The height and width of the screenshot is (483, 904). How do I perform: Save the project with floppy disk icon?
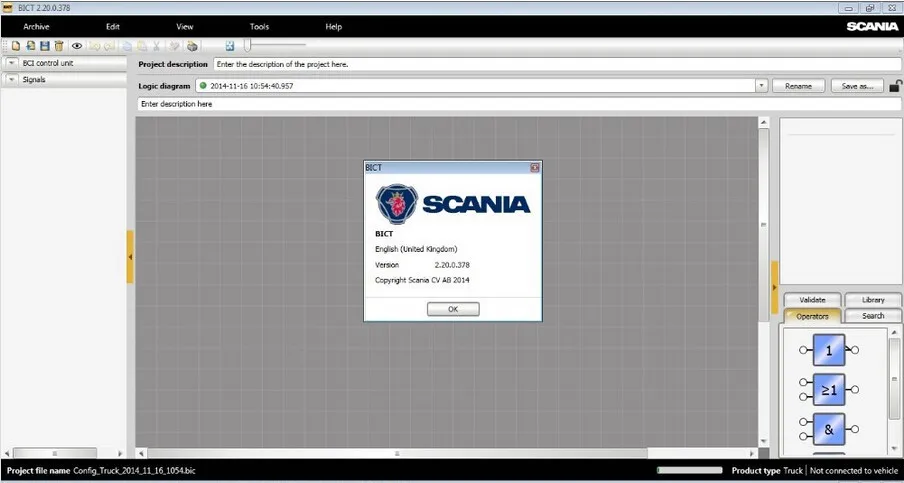click(45, 46)
